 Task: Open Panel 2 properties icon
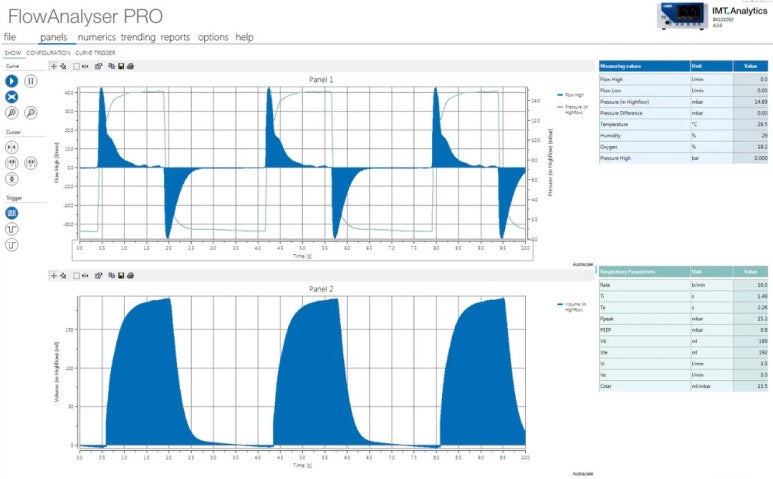(99, 275)
